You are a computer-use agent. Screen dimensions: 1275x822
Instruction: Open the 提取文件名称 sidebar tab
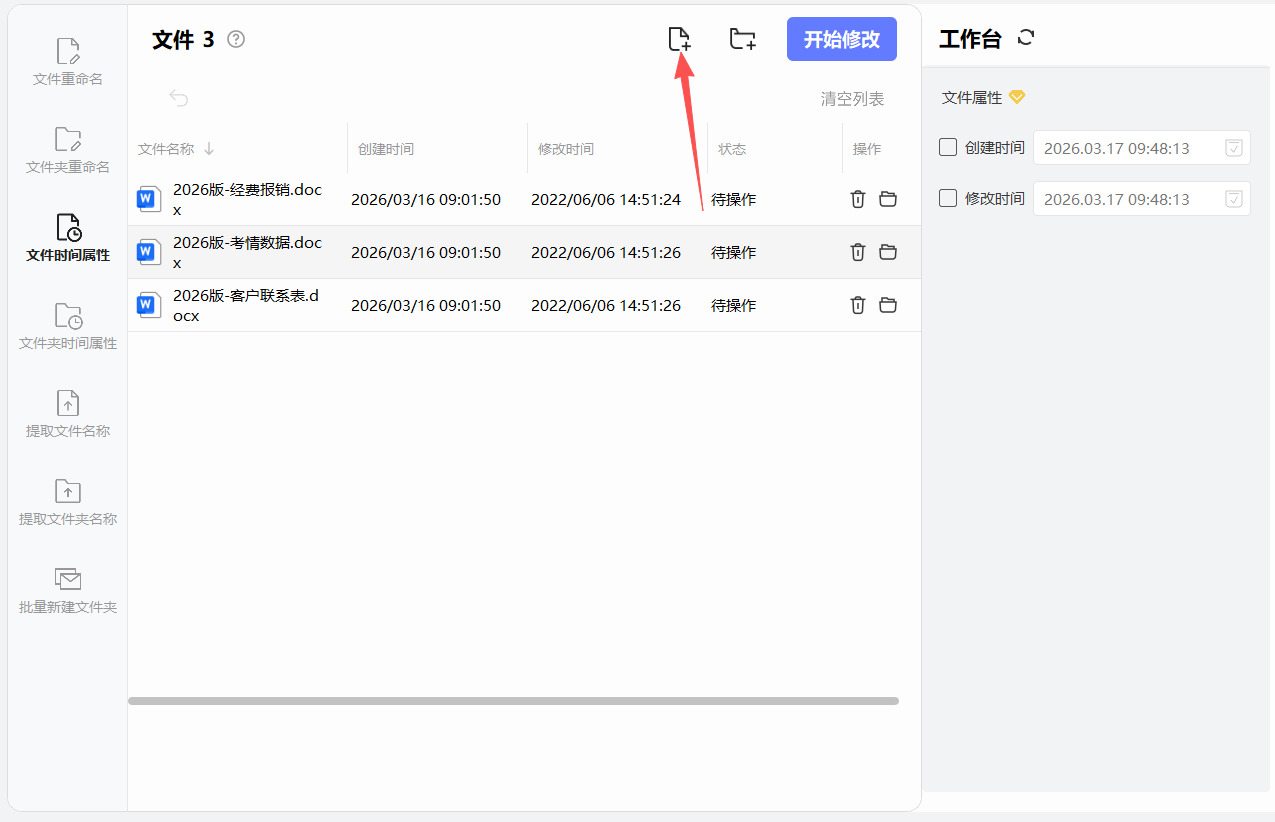[68, 414]
